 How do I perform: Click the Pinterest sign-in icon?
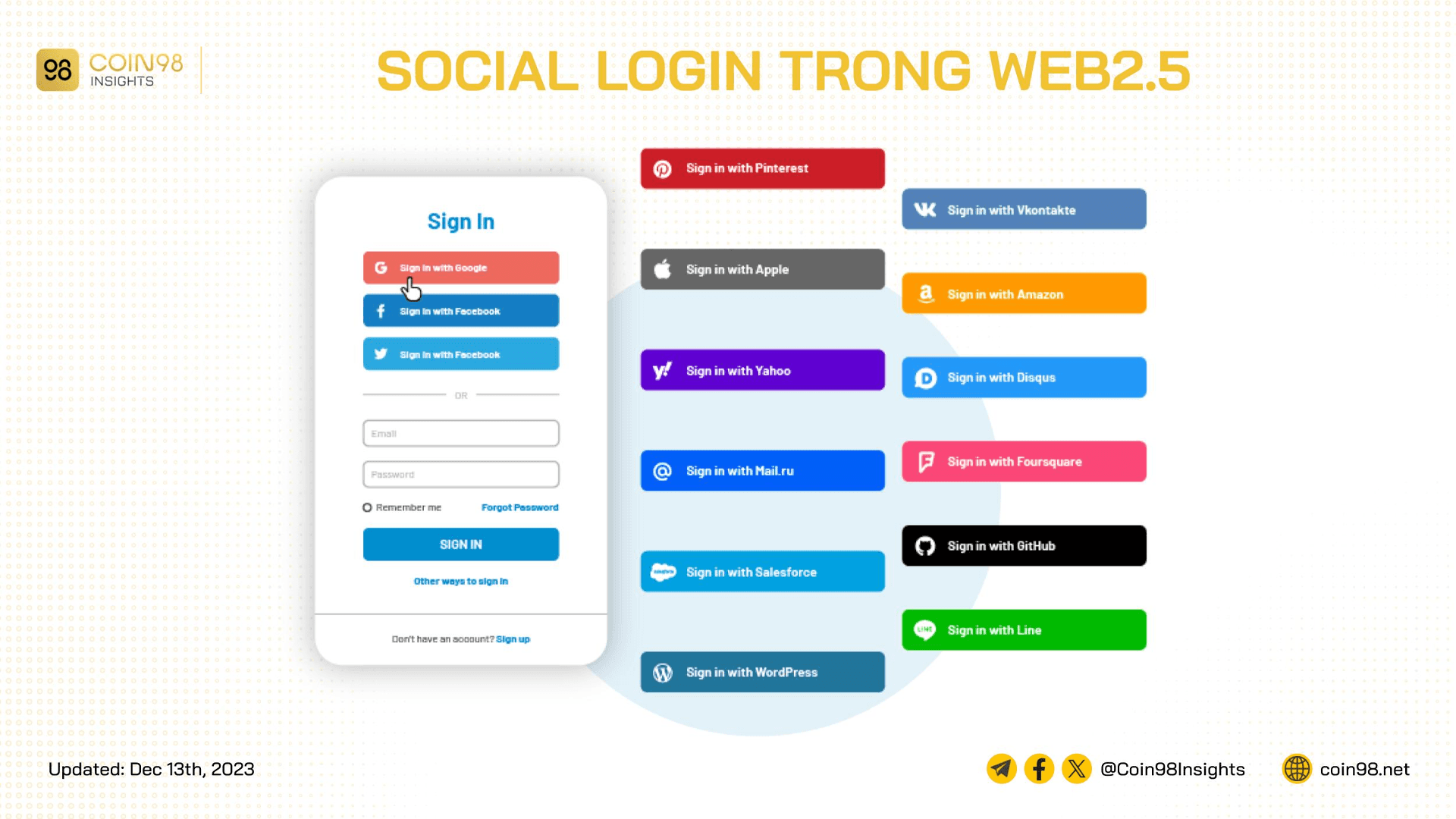coord(661,168)
